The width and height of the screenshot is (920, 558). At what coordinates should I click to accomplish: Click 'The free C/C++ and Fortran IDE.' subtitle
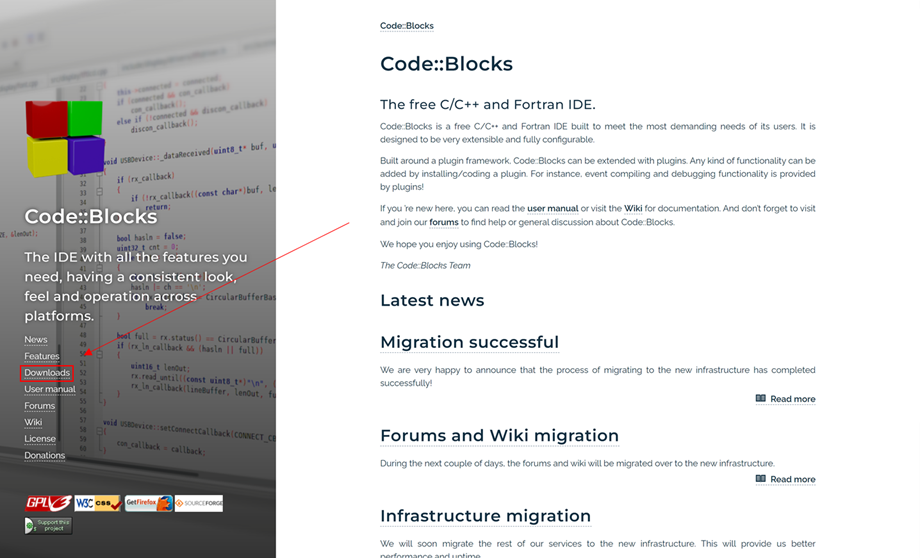tap(488, 104)
